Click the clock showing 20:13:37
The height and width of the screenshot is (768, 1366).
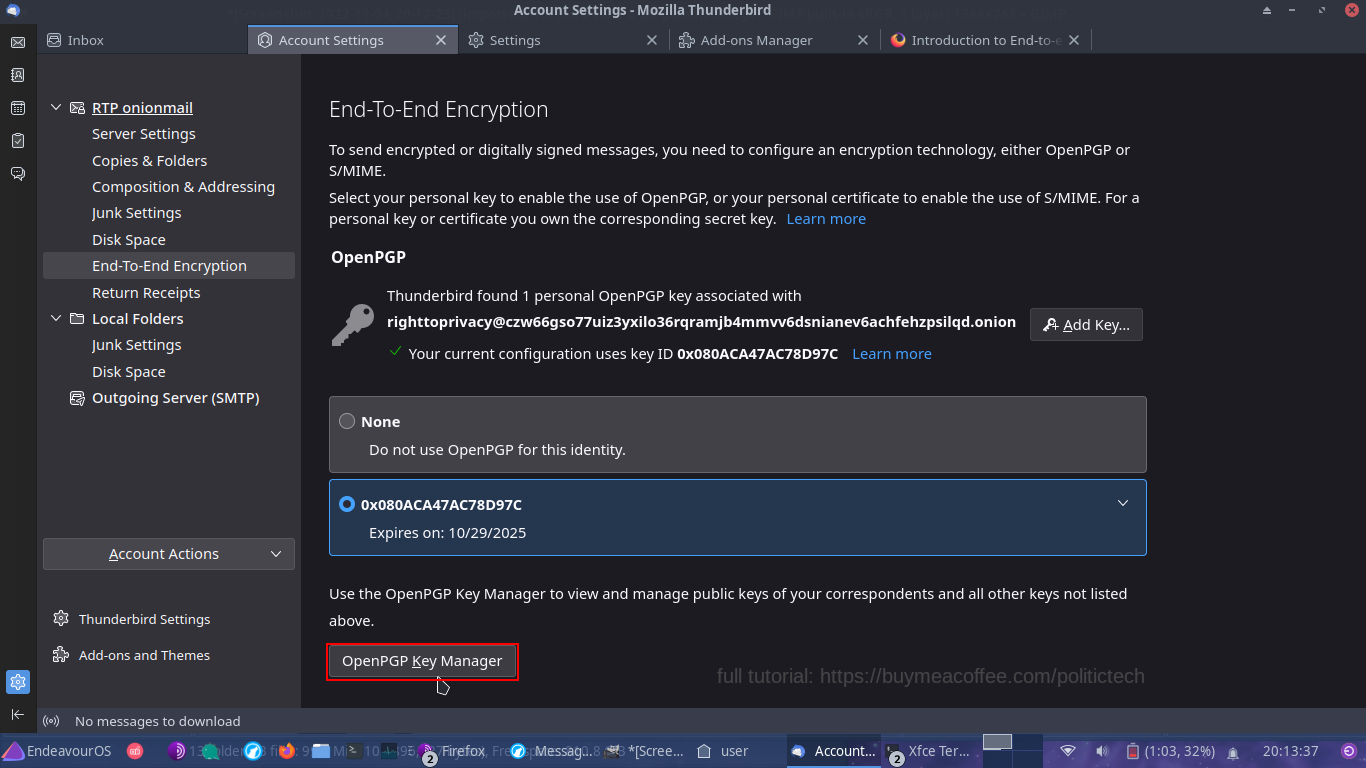1290,751
